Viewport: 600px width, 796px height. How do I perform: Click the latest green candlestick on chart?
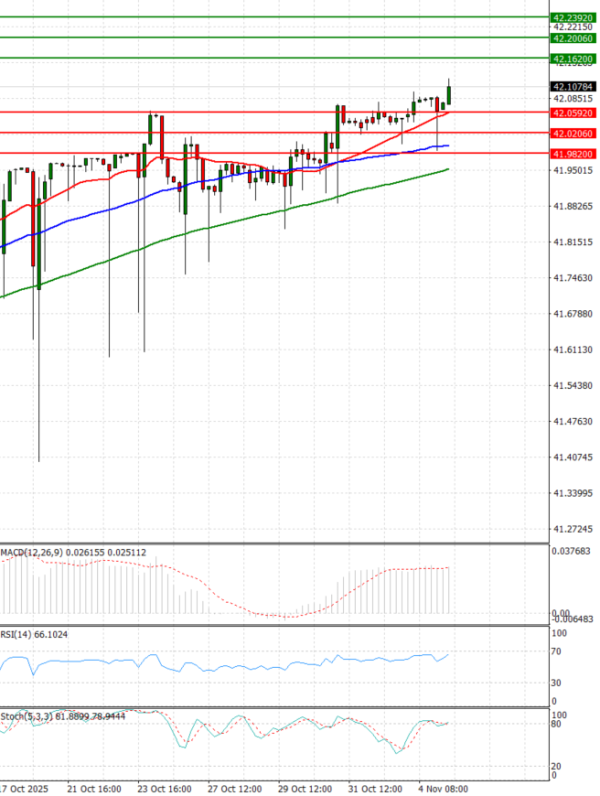[450, 95]
